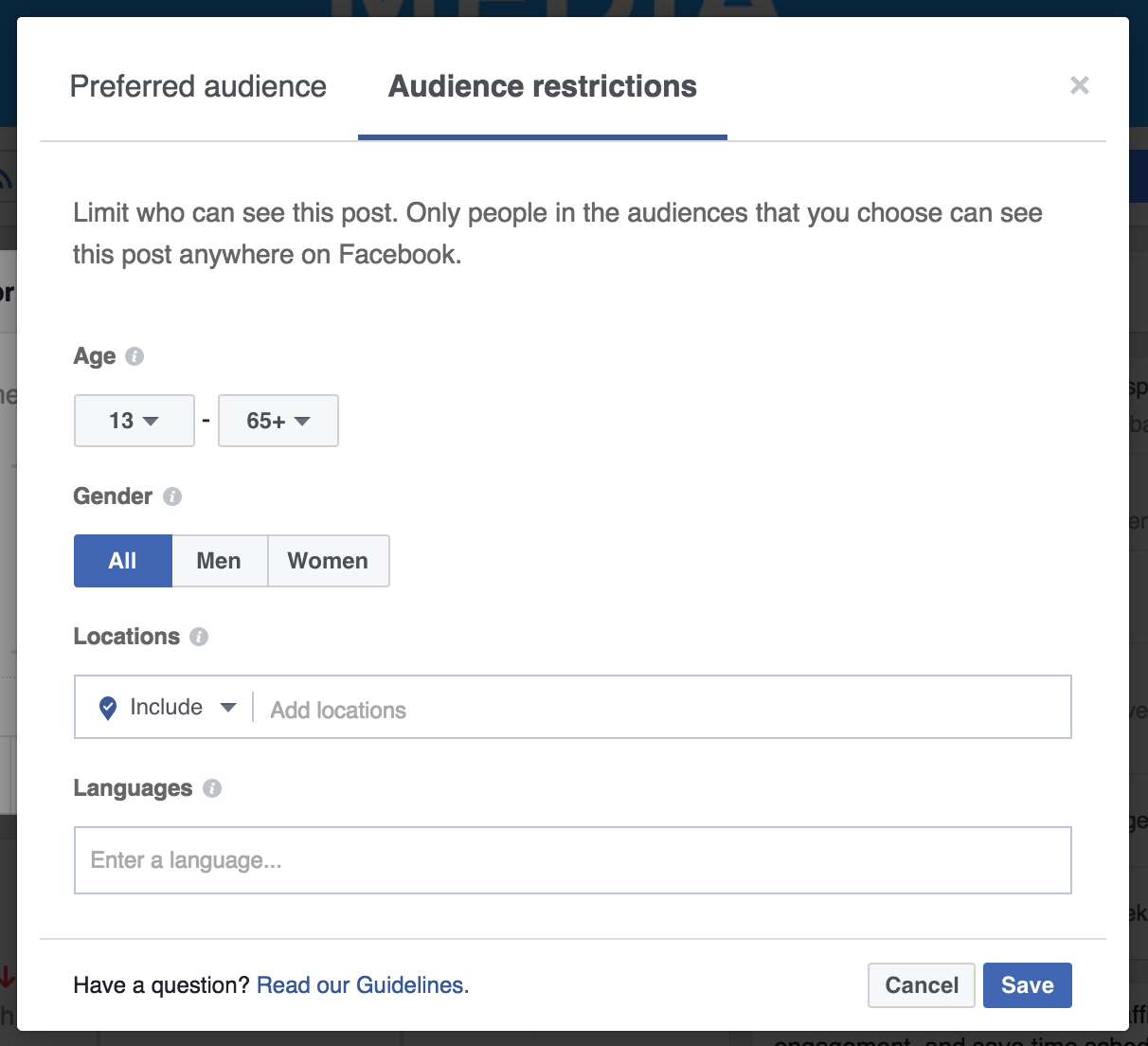Screen dimensions: 1148x1046
Task: Click the info icon beside Locations
Action: [199, 637]
